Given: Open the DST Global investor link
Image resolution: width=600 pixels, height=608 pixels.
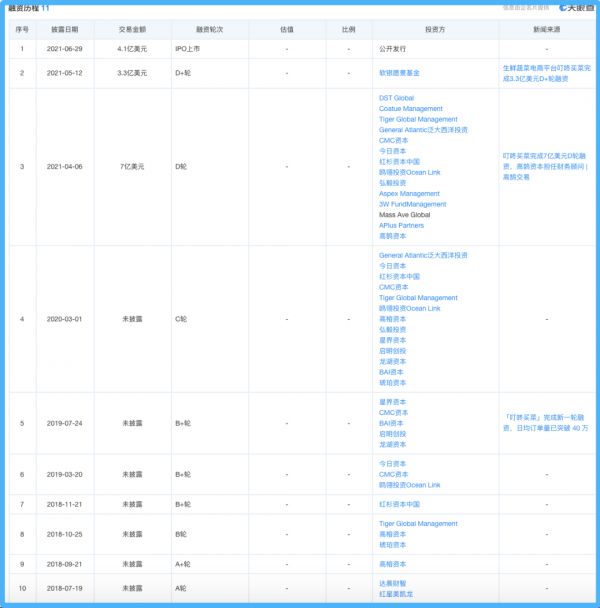Looking at the screenshot, I should pyautogui.click(x=396, y=98).
